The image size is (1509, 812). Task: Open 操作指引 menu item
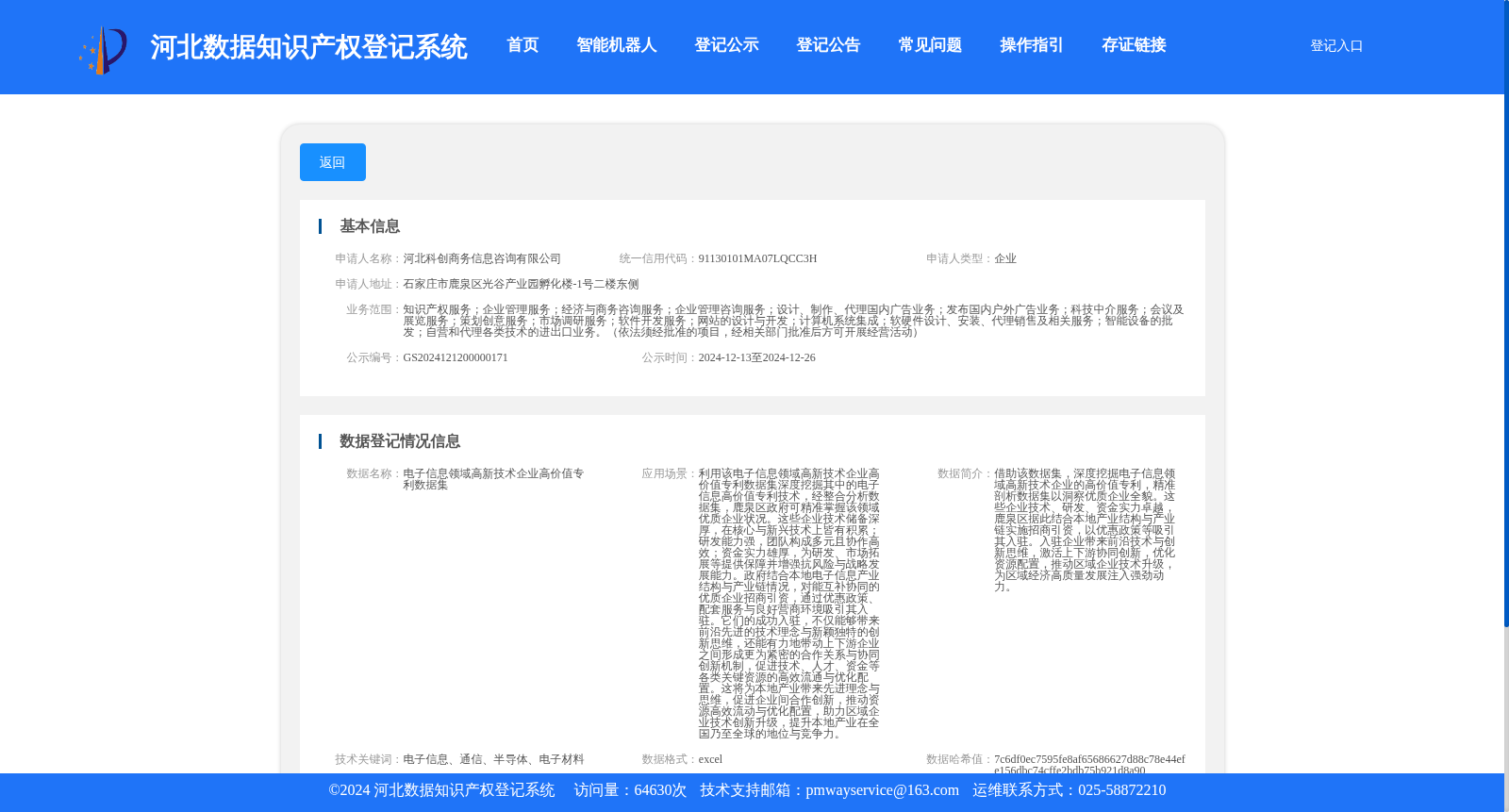[x=1032, y=45]
